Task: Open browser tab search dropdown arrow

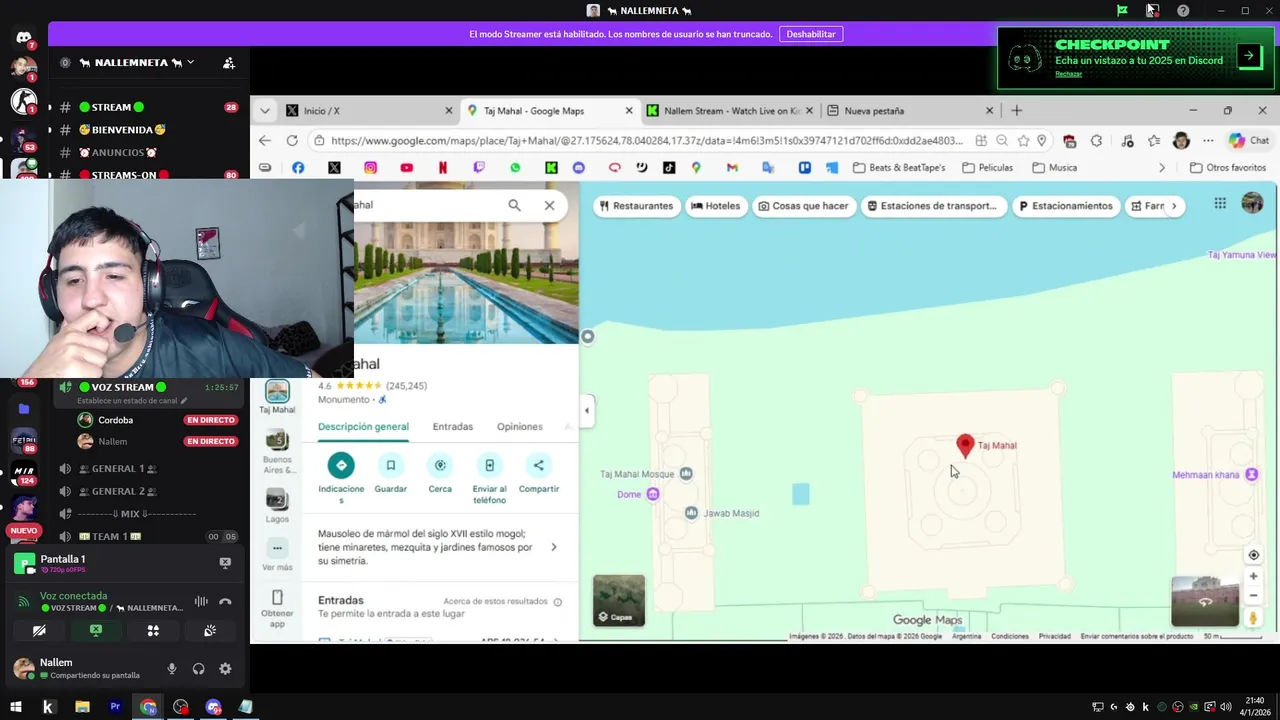Action: click(x=265, y=111)
